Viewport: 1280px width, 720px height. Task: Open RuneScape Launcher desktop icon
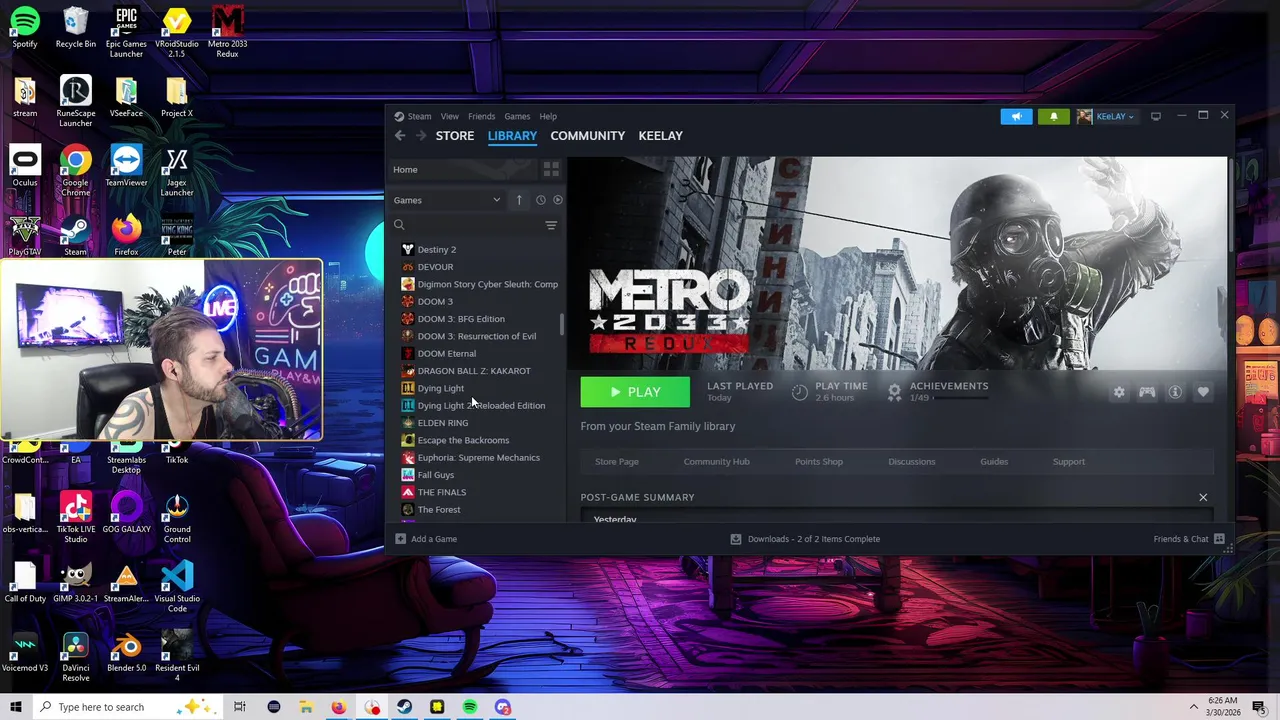click(x=76, y=101)
